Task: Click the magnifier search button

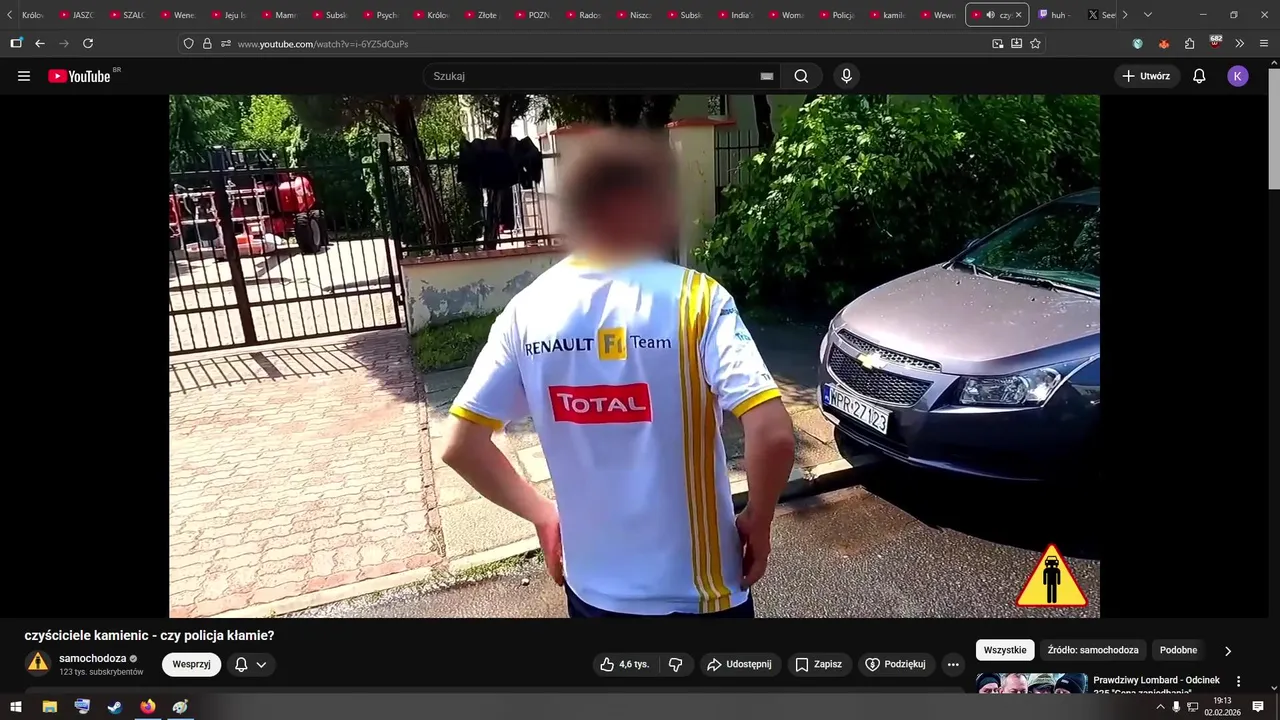Action: [x=801, y=76]
